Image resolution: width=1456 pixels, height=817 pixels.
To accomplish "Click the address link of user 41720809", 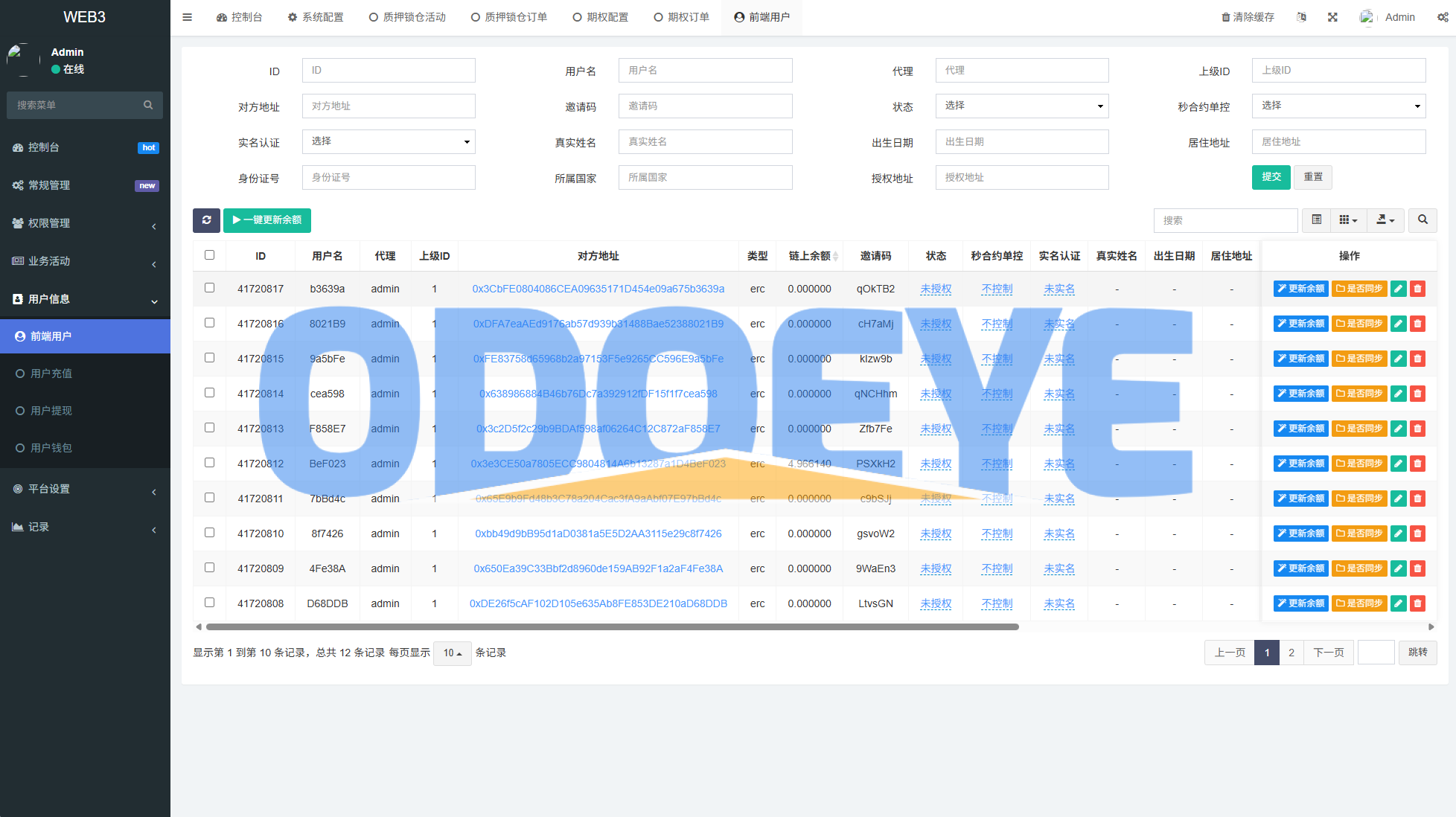I will [x=598, y=568].
